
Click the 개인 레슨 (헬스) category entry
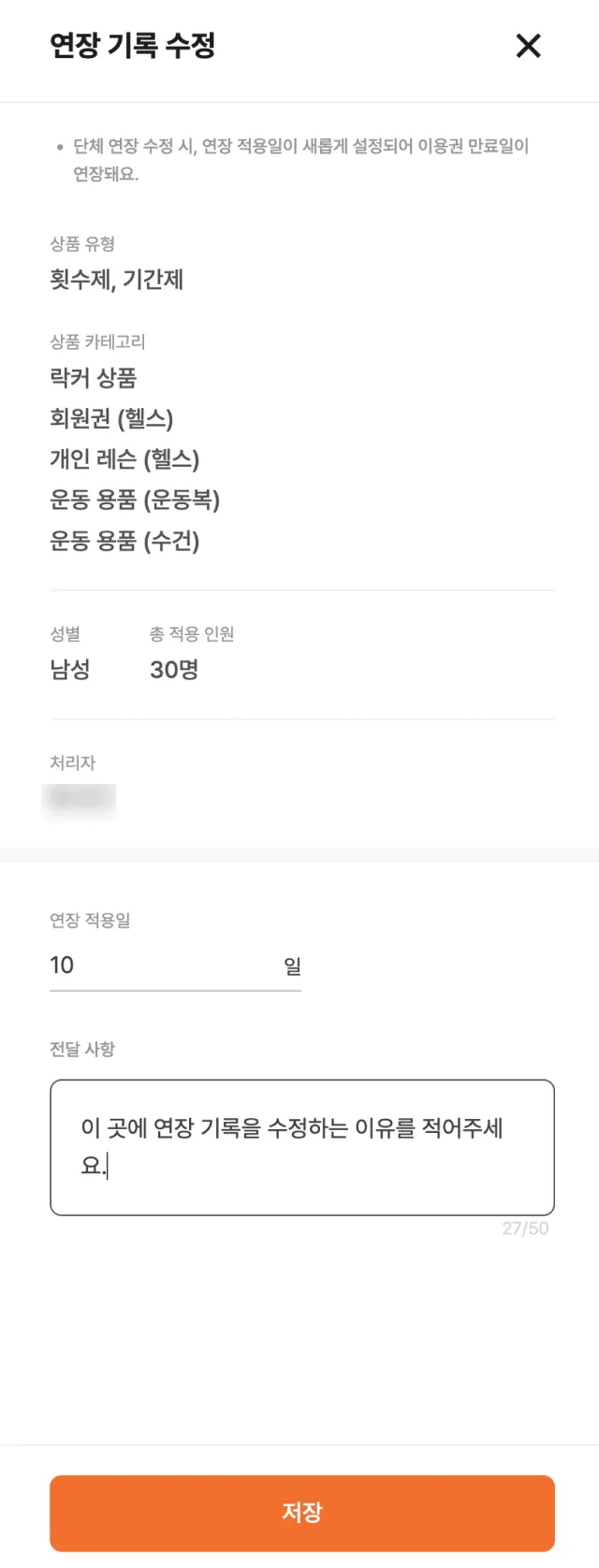point(124,459)
